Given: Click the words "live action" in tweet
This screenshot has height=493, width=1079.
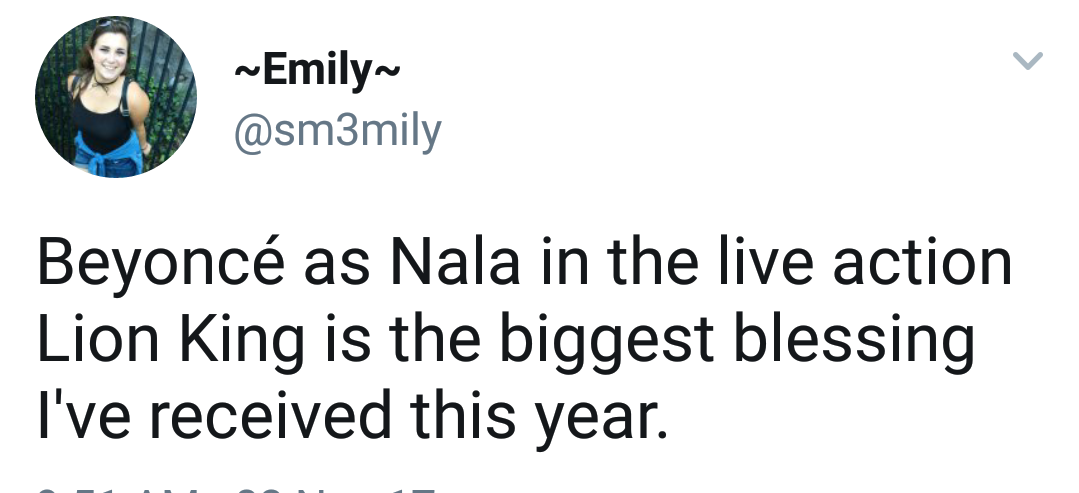Looking at the screenshot, I should [x=866, y=262].
